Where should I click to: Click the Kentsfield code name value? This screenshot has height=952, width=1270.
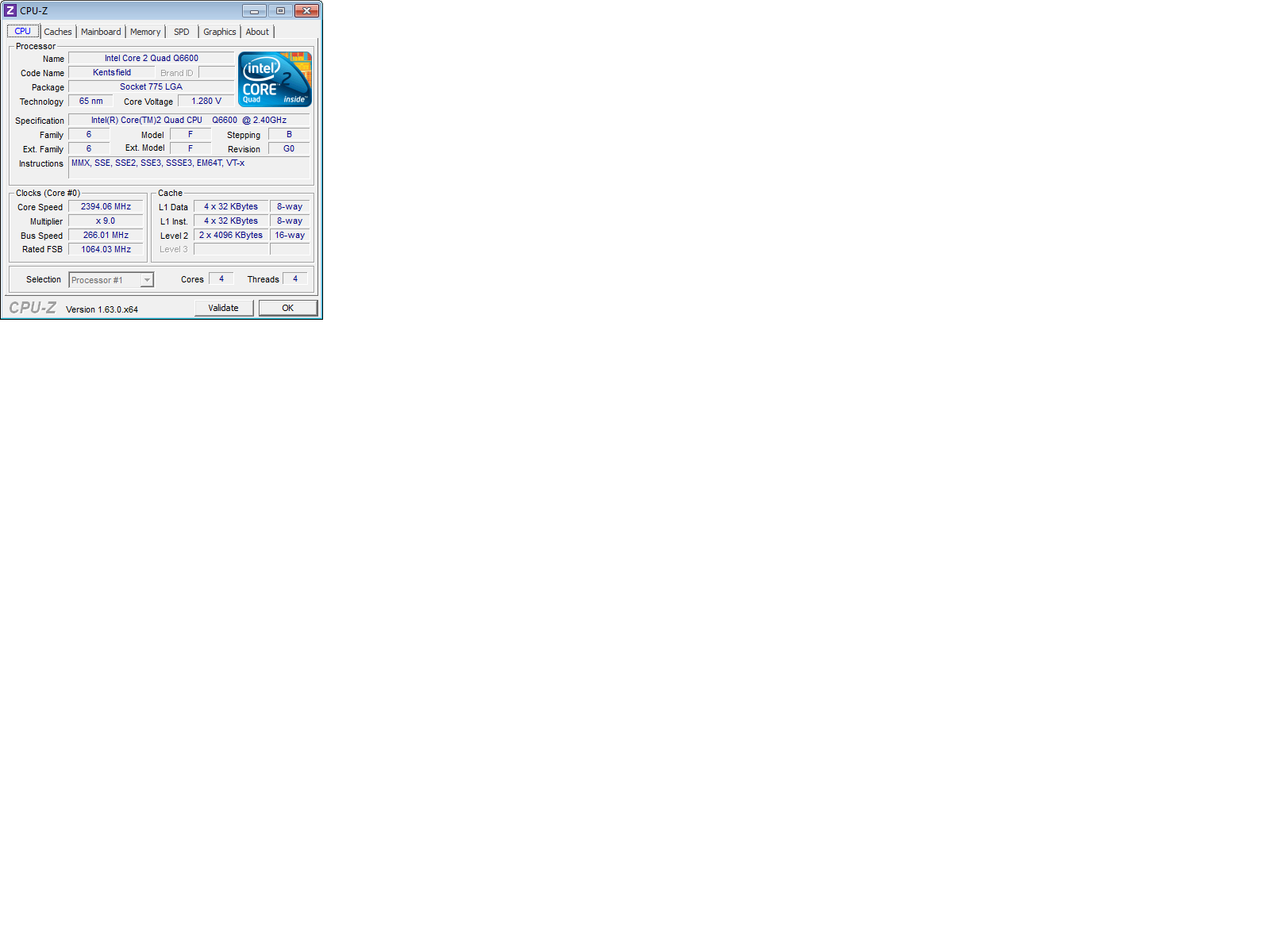112,72
